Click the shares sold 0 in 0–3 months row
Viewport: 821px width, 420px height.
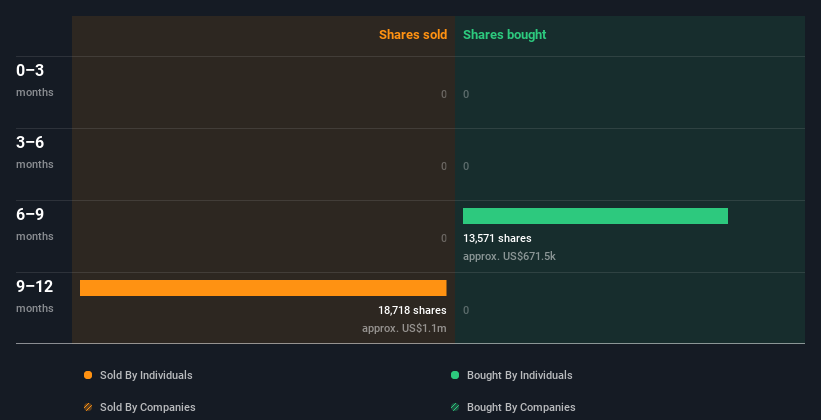(x=444, y=94)
